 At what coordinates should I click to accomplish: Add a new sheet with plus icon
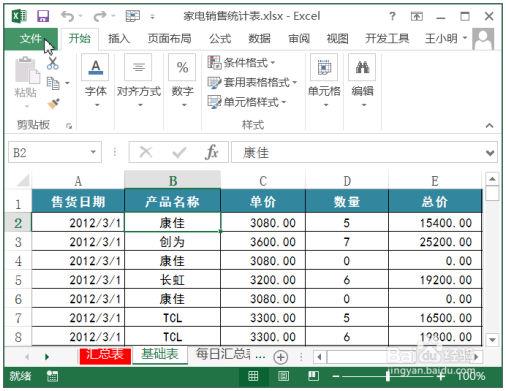tap(281, 357)
